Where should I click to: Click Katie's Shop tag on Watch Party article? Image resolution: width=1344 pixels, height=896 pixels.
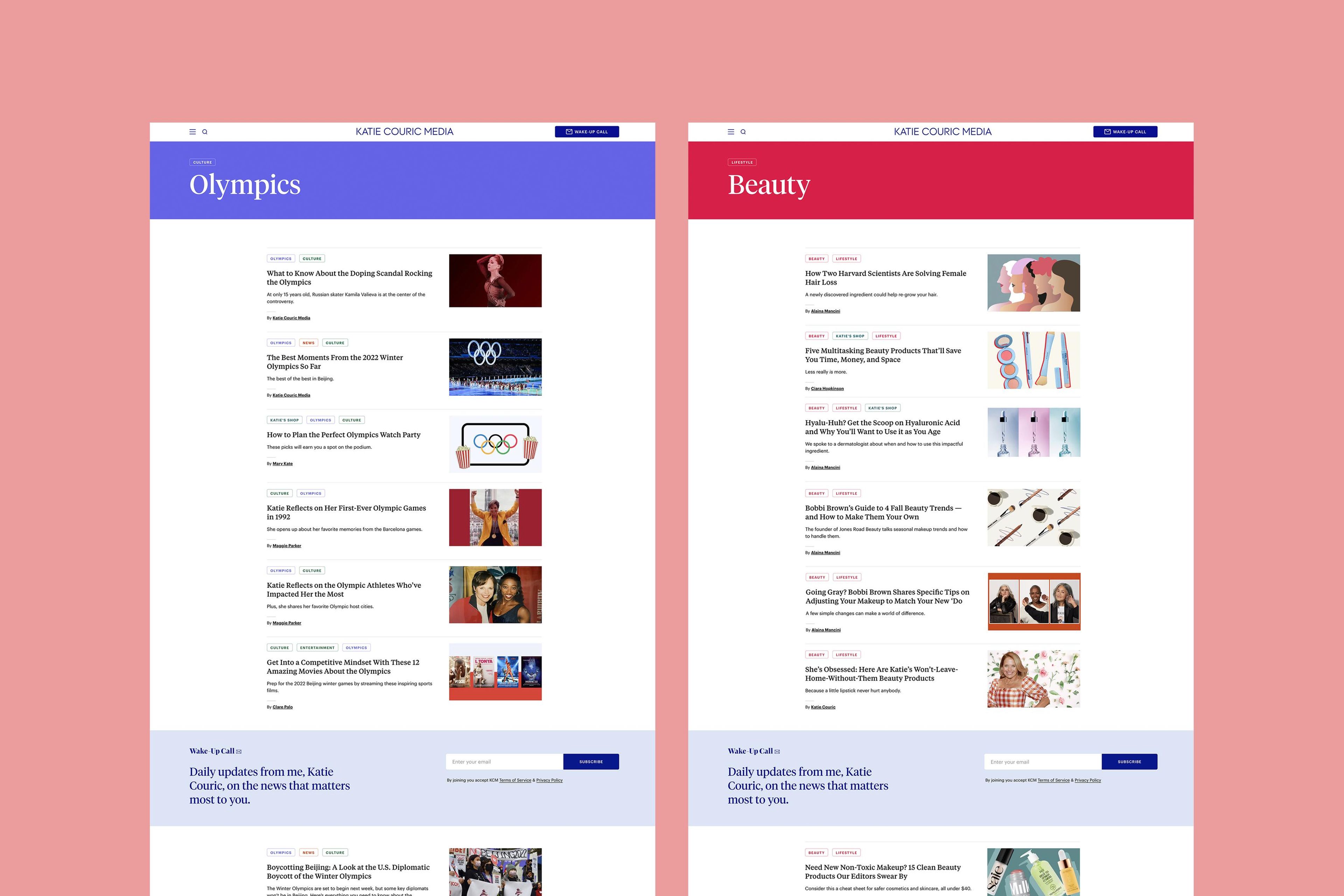pos(285,420)
